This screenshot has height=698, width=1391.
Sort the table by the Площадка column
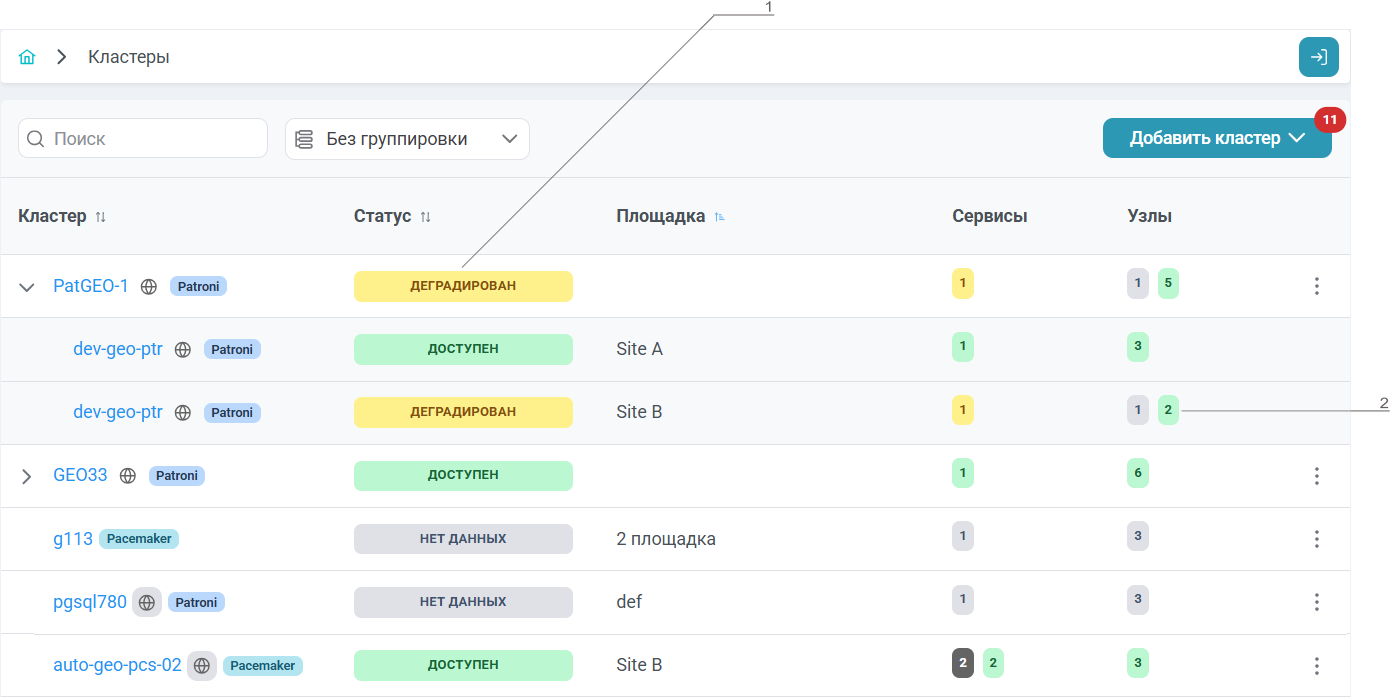click(x=719, y=217)
